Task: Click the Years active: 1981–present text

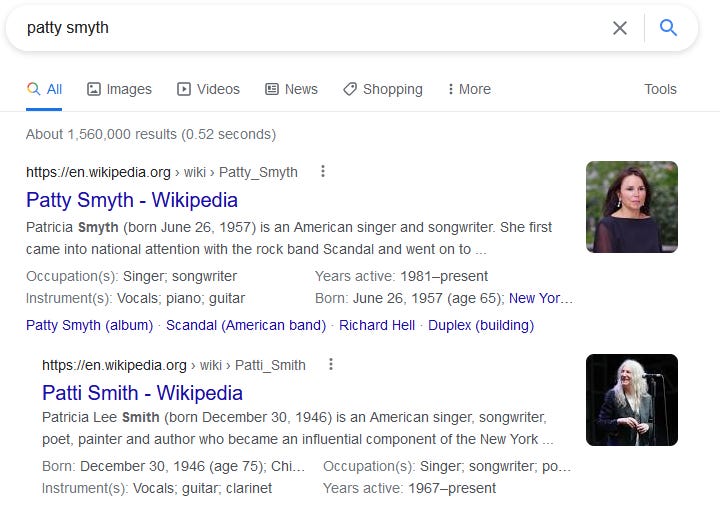Action: [x=401, y=277]
